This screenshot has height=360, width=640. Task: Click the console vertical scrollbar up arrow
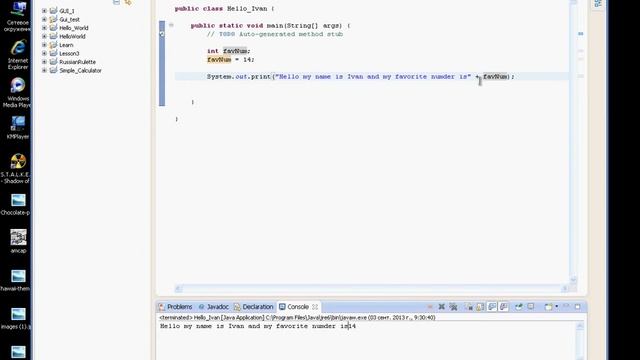[580, 326]
